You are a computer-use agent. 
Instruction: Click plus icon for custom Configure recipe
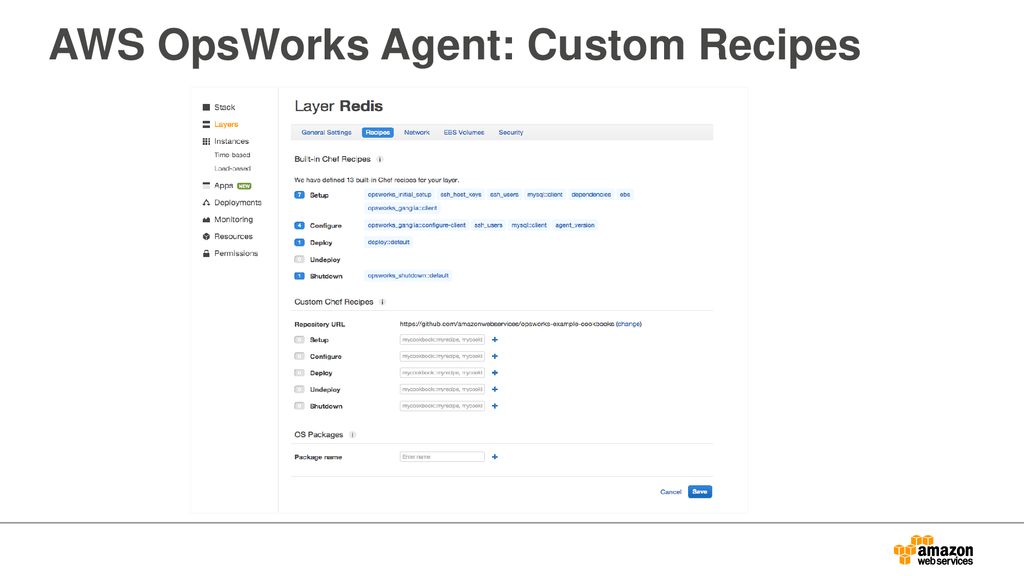click(495, 357)
